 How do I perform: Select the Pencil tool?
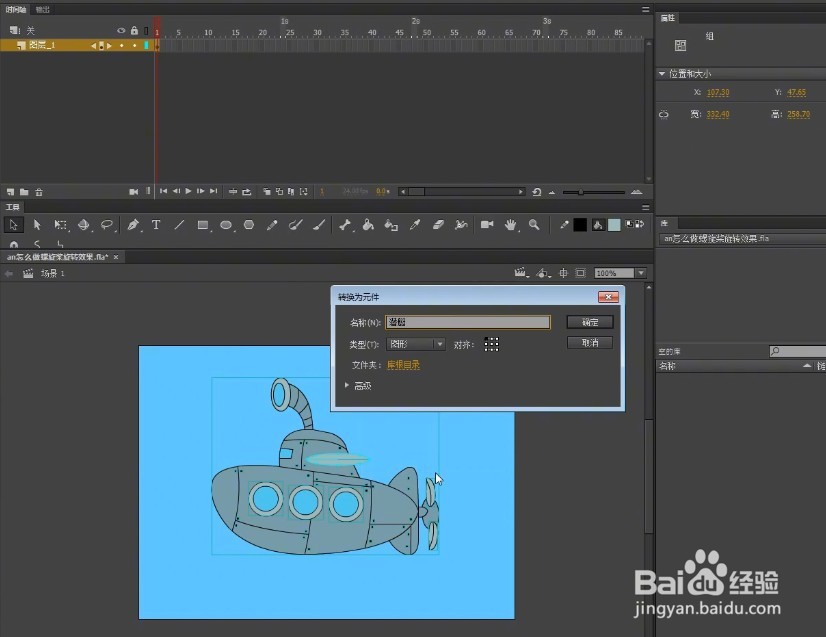pos(272,225)
